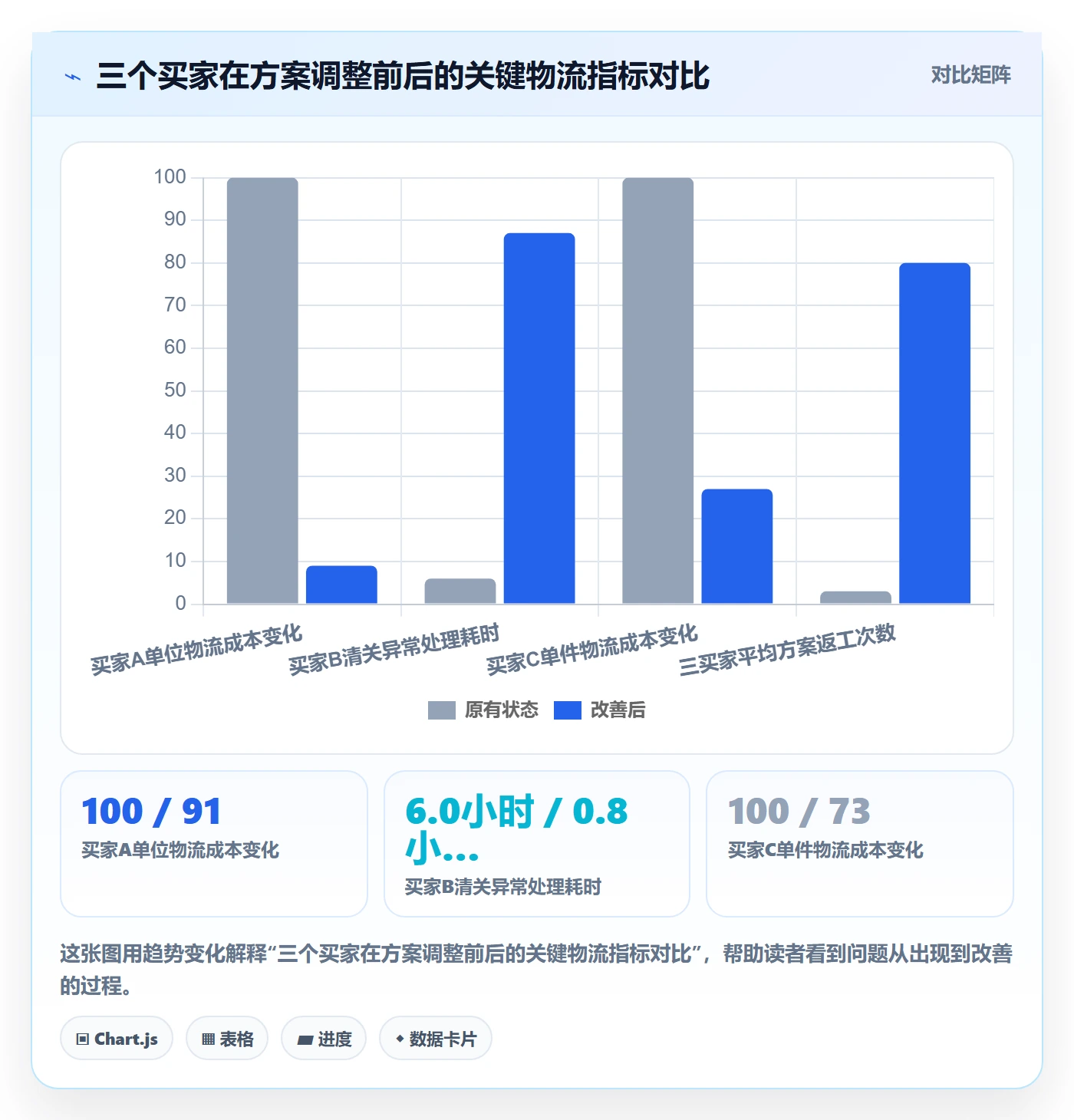Click the card caption 买家A单位物流成本变化

(180, 850)
